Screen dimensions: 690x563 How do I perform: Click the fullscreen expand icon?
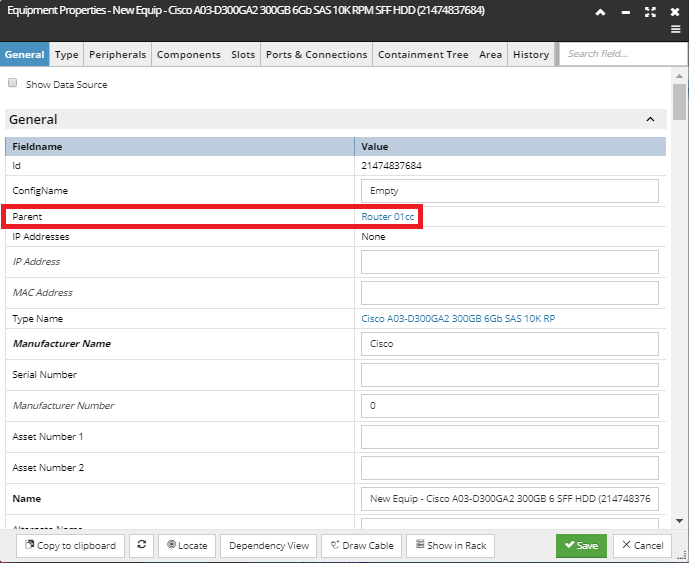click(650, 12)
